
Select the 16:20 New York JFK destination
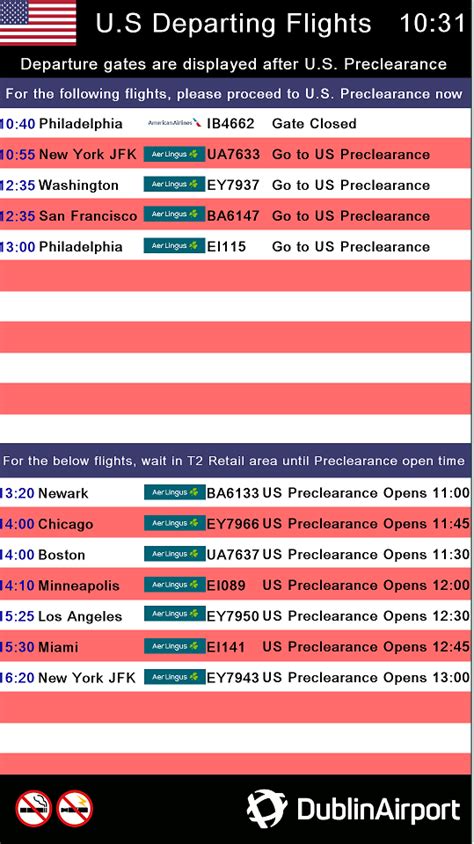(87, 677)
